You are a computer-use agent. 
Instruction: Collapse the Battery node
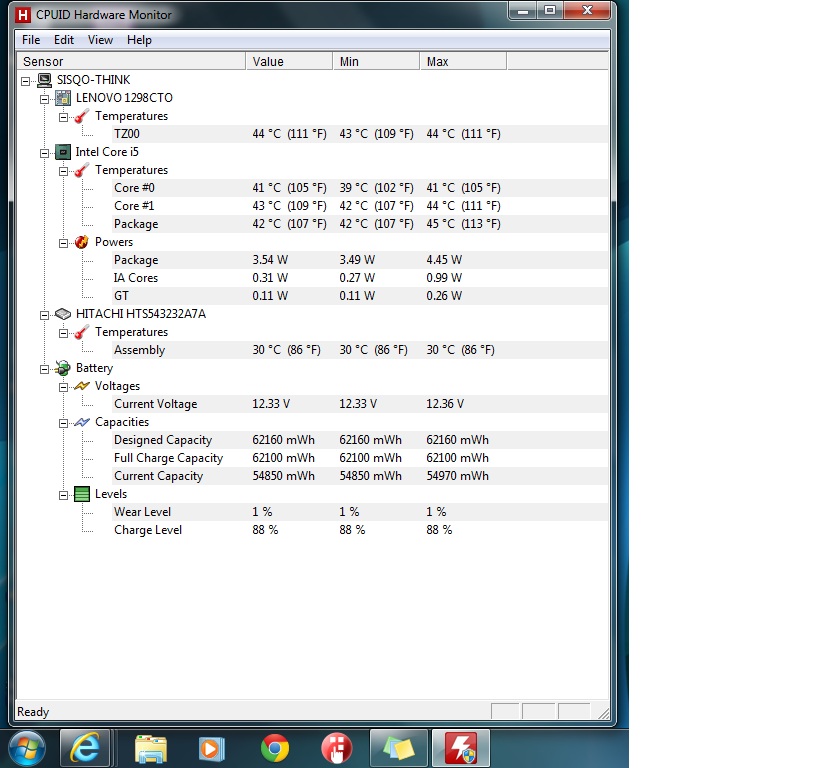point(44,369)
